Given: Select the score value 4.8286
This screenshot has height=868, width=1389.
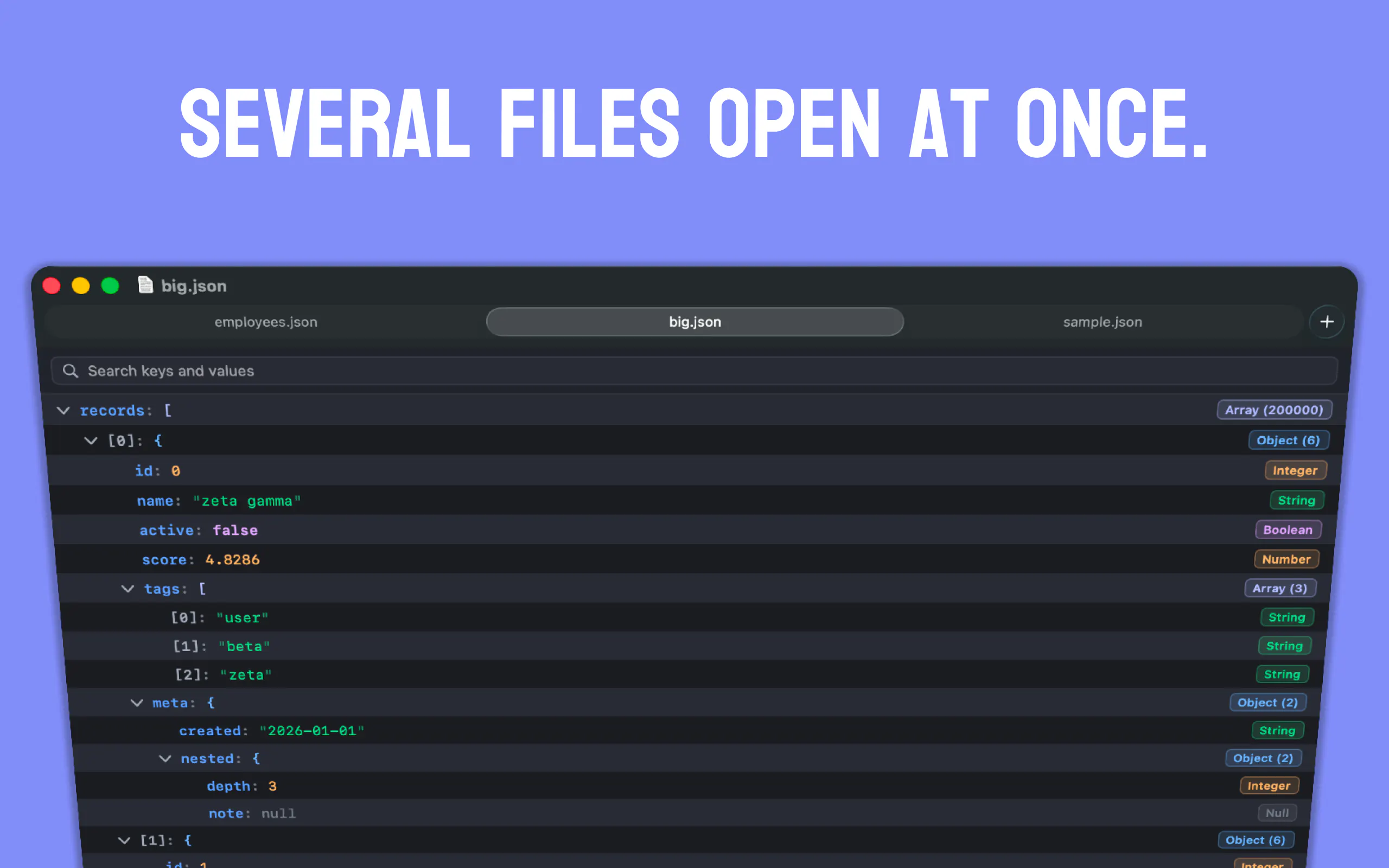Looking at the screenshot, I should point(232,560).
